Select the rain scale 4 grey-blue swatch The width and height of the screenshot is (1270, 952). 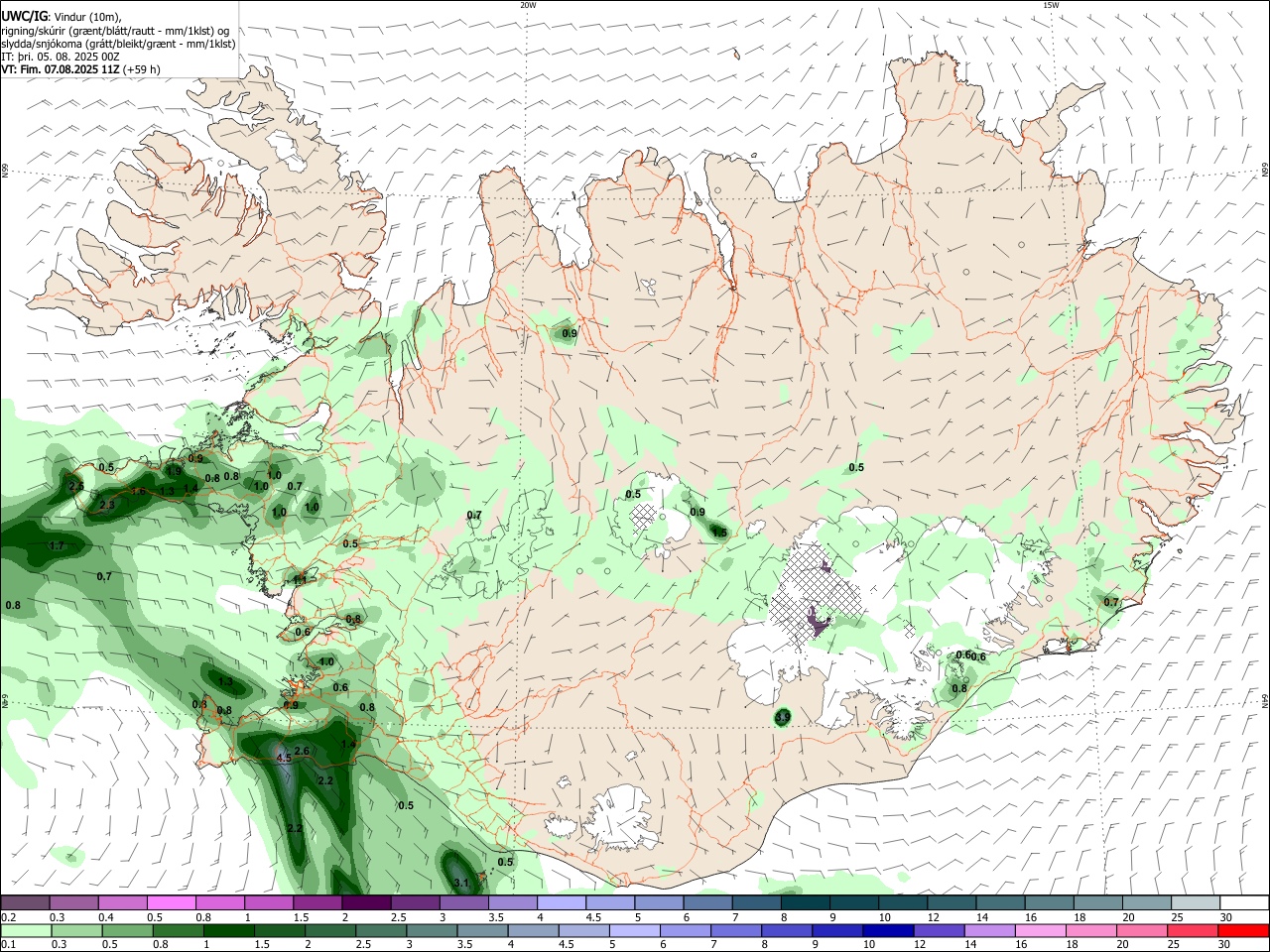[x=533, y=930]
